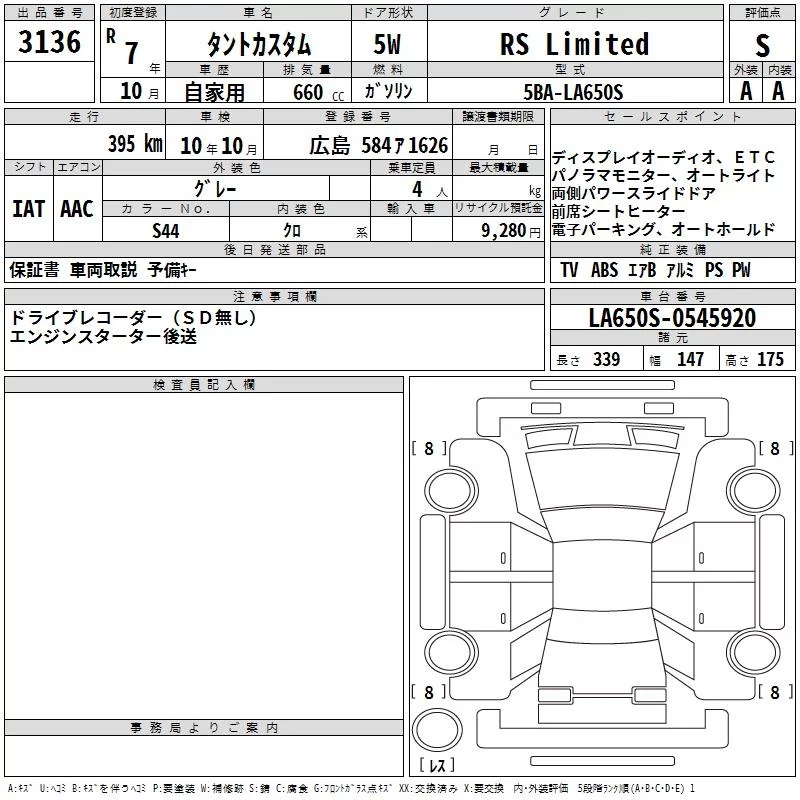
Task: Select the exterior color グレー
Action: click(x=215, y=189)
